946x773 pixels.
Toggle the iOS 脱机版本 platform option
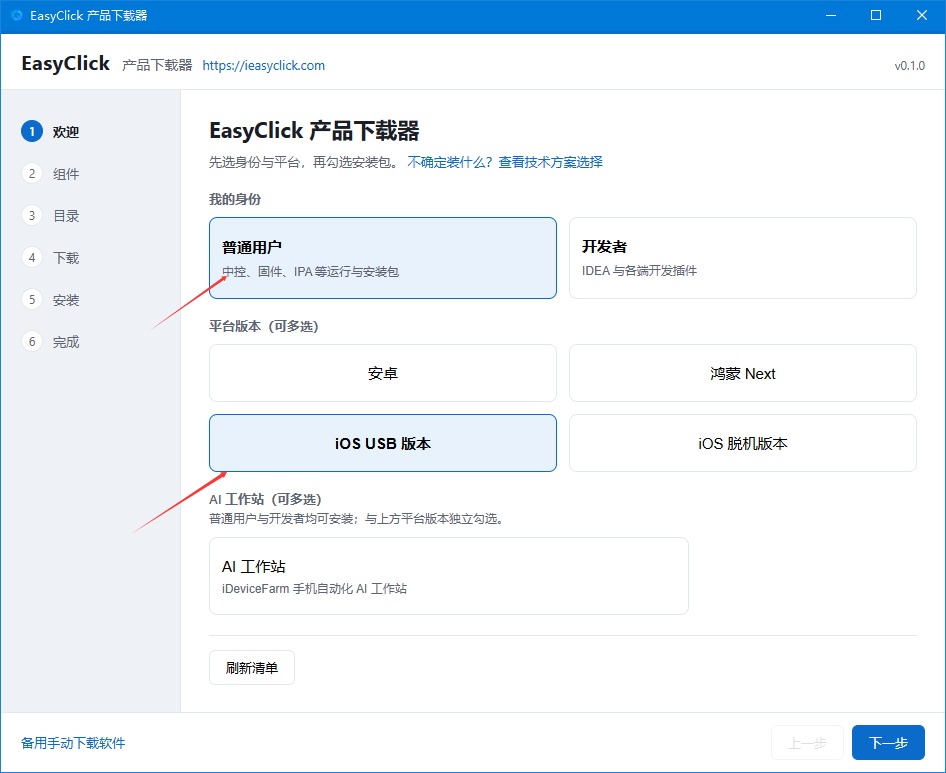[743, 443]
